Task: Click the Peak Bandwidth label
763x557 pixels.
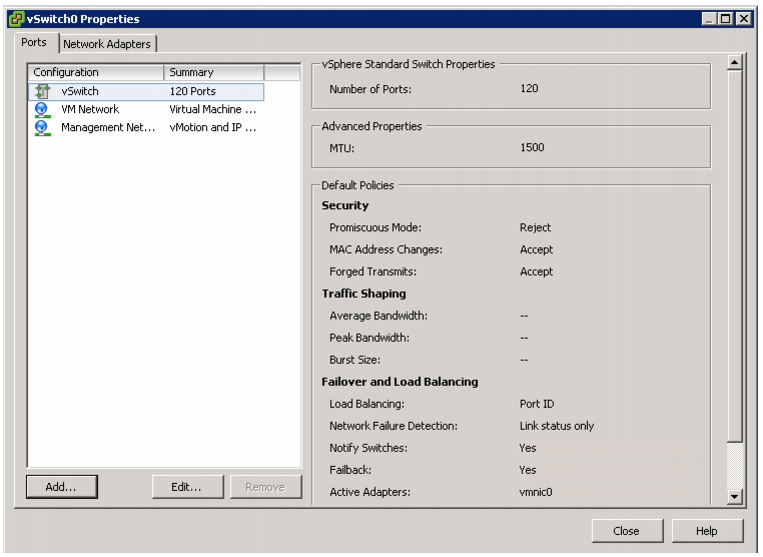Action: pyautogui.click(x=369, y=338)
